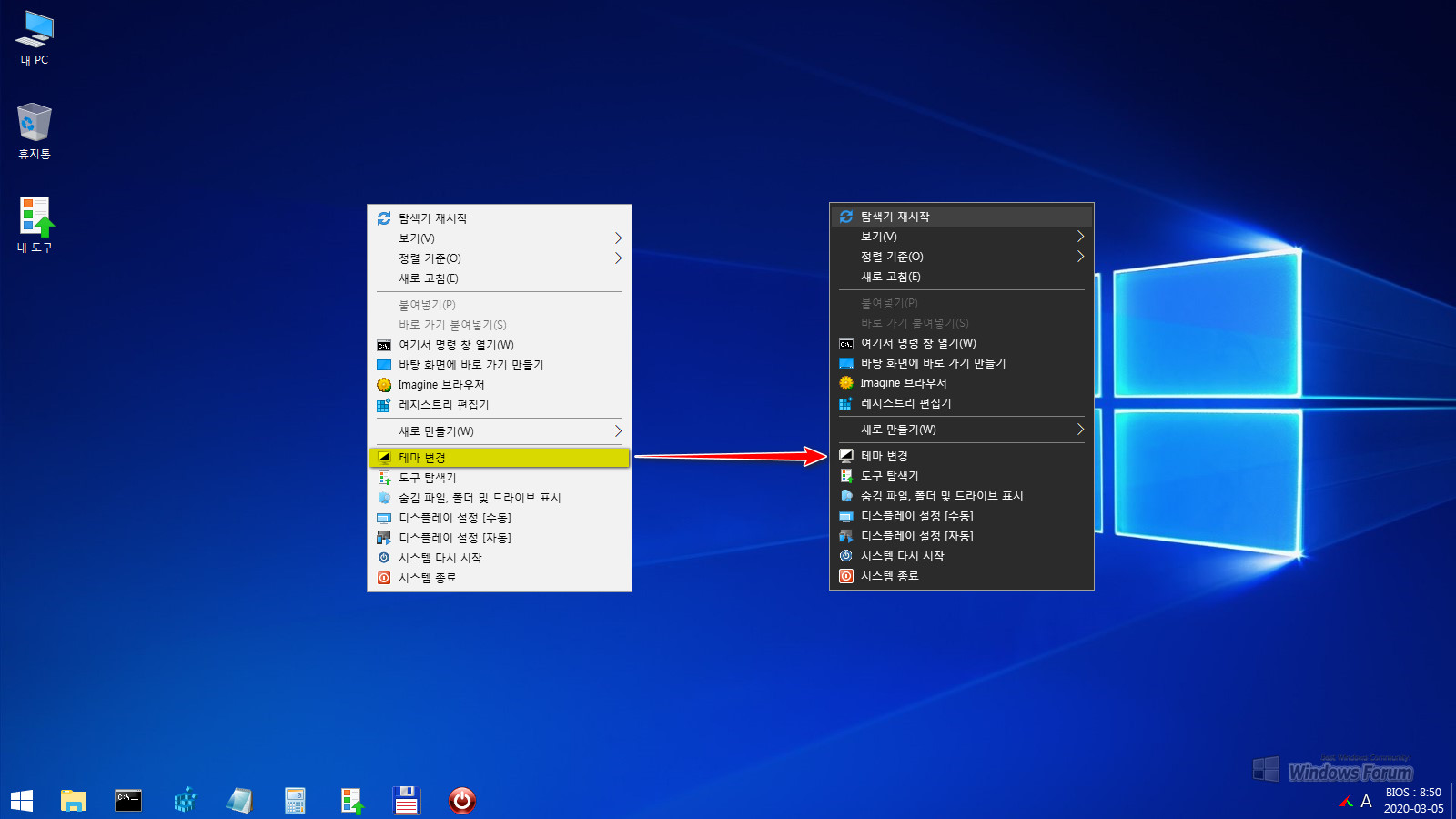Image resolution: width=1456 pixels, height=819 pixels.
Task: Select 여기서 명령 창 열기(W) in the dark menu
Action: [962, 343]
